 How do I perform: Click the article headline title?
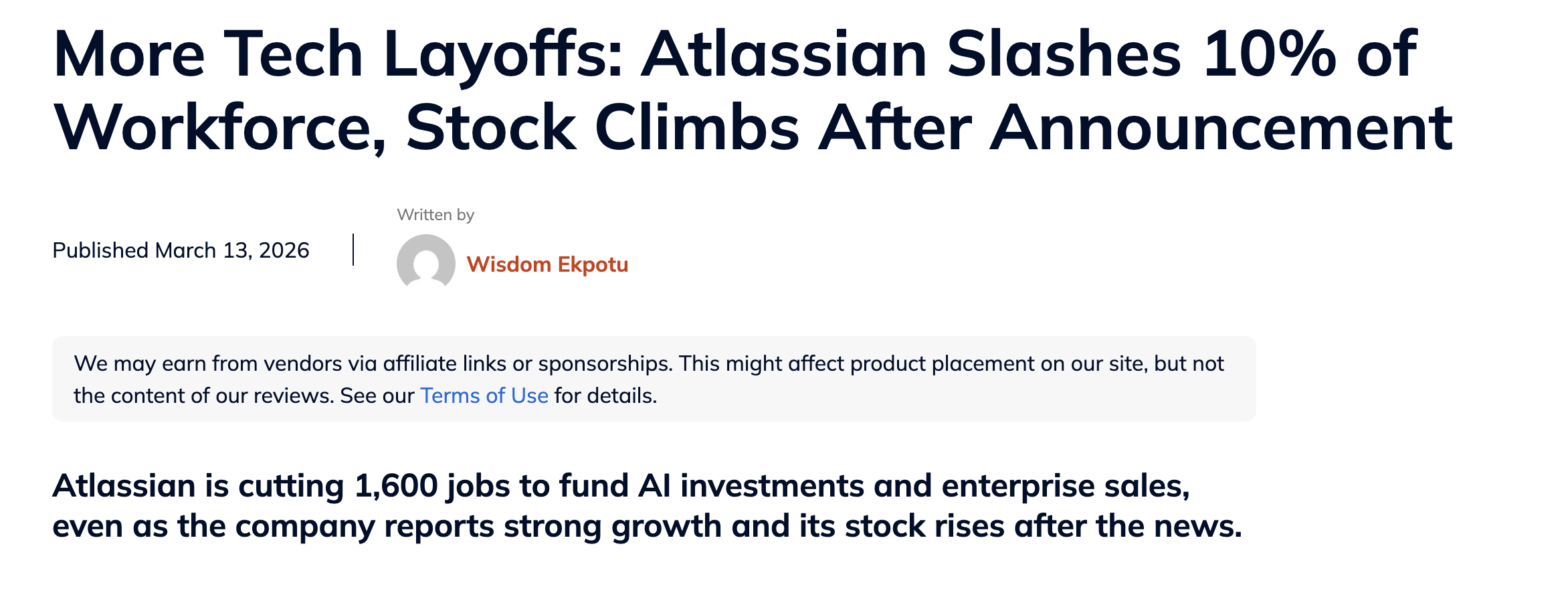pyautogui.click(x=752, y=90)
